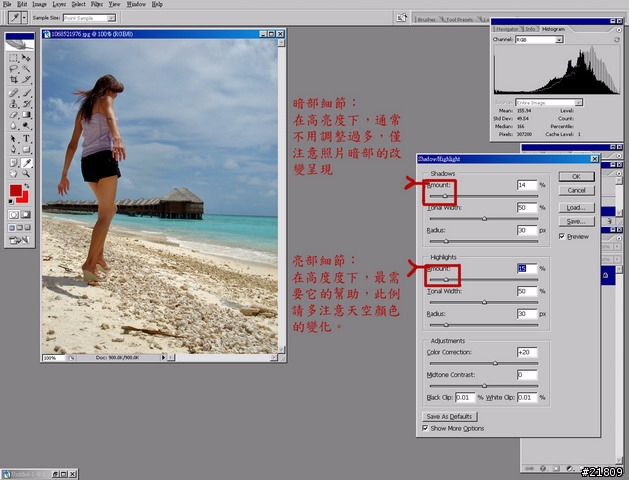629x480 pixels.
Task: Open the Image menu
Action: coord(39,4)
